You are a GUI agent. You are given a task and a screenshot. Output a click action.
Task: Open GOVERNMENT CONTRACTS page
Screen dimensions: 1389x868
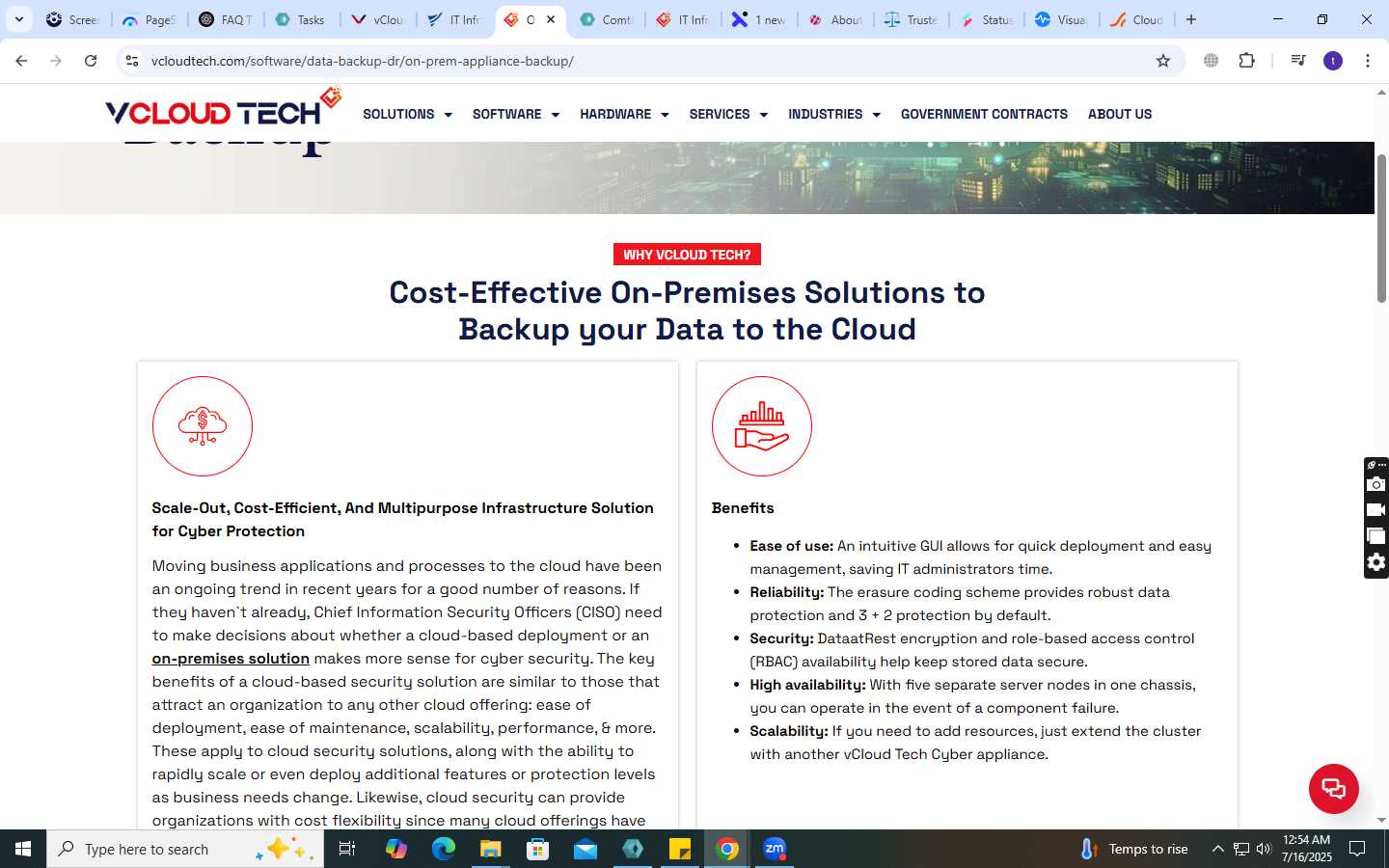[x=984, y=114]
